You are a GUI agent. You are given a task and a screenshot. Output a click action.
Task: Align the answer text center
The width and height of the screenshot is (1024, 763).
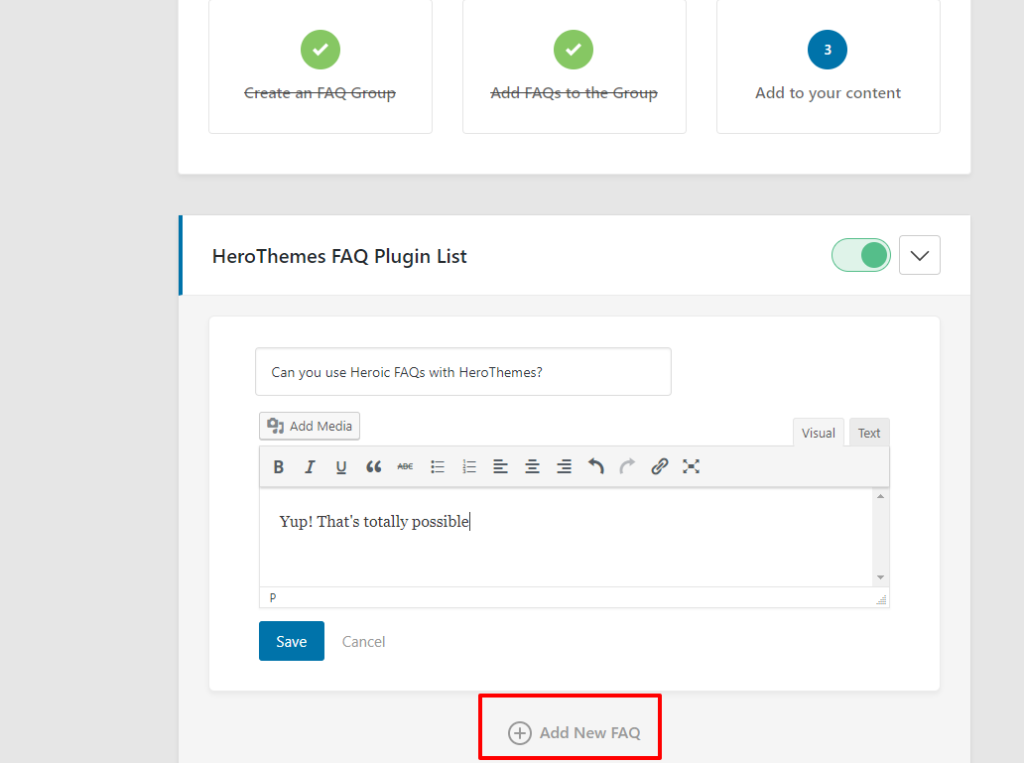click(532, 466)
